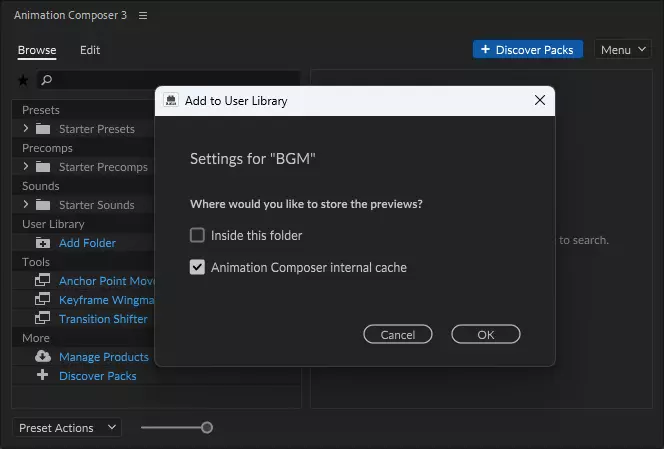Click the Starter Sounds folder icon
The image size is (664, 449).
point(43,205)
